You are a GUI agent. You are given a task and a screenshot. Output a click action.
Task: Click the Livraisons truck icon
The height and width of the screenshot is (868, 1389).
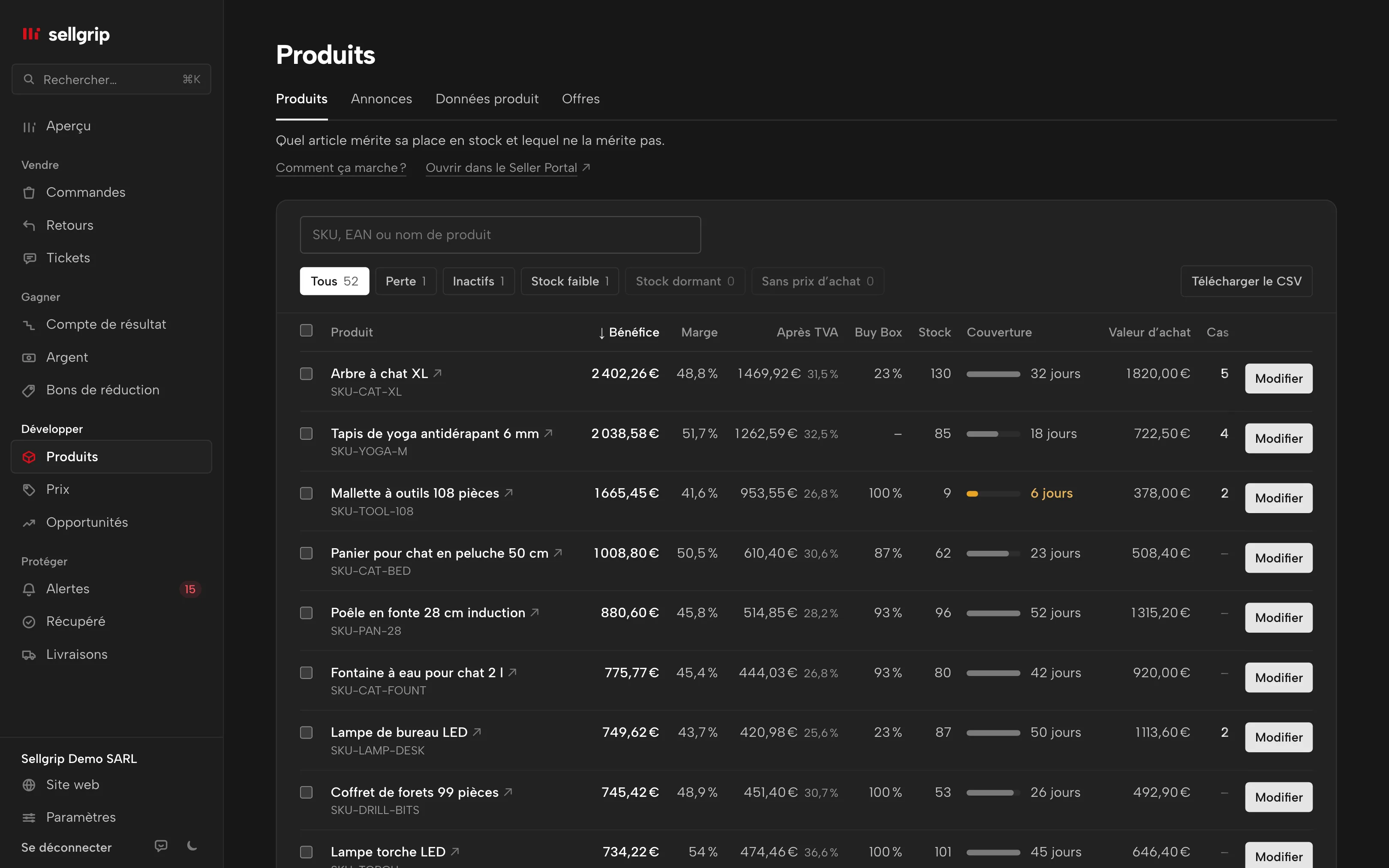29,655
